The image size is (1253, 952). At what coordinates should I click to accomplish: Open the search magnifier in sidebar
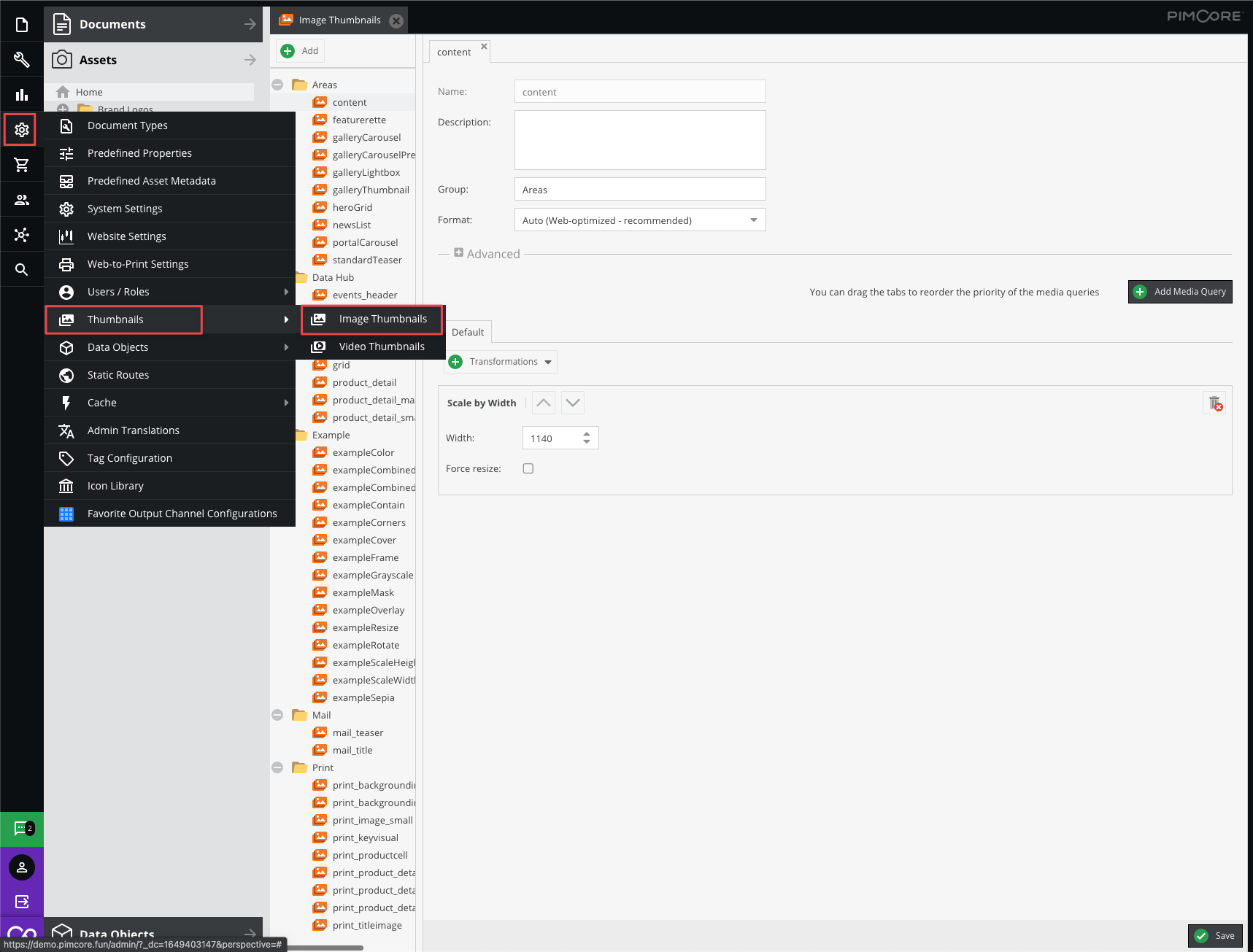pos(21,270)
